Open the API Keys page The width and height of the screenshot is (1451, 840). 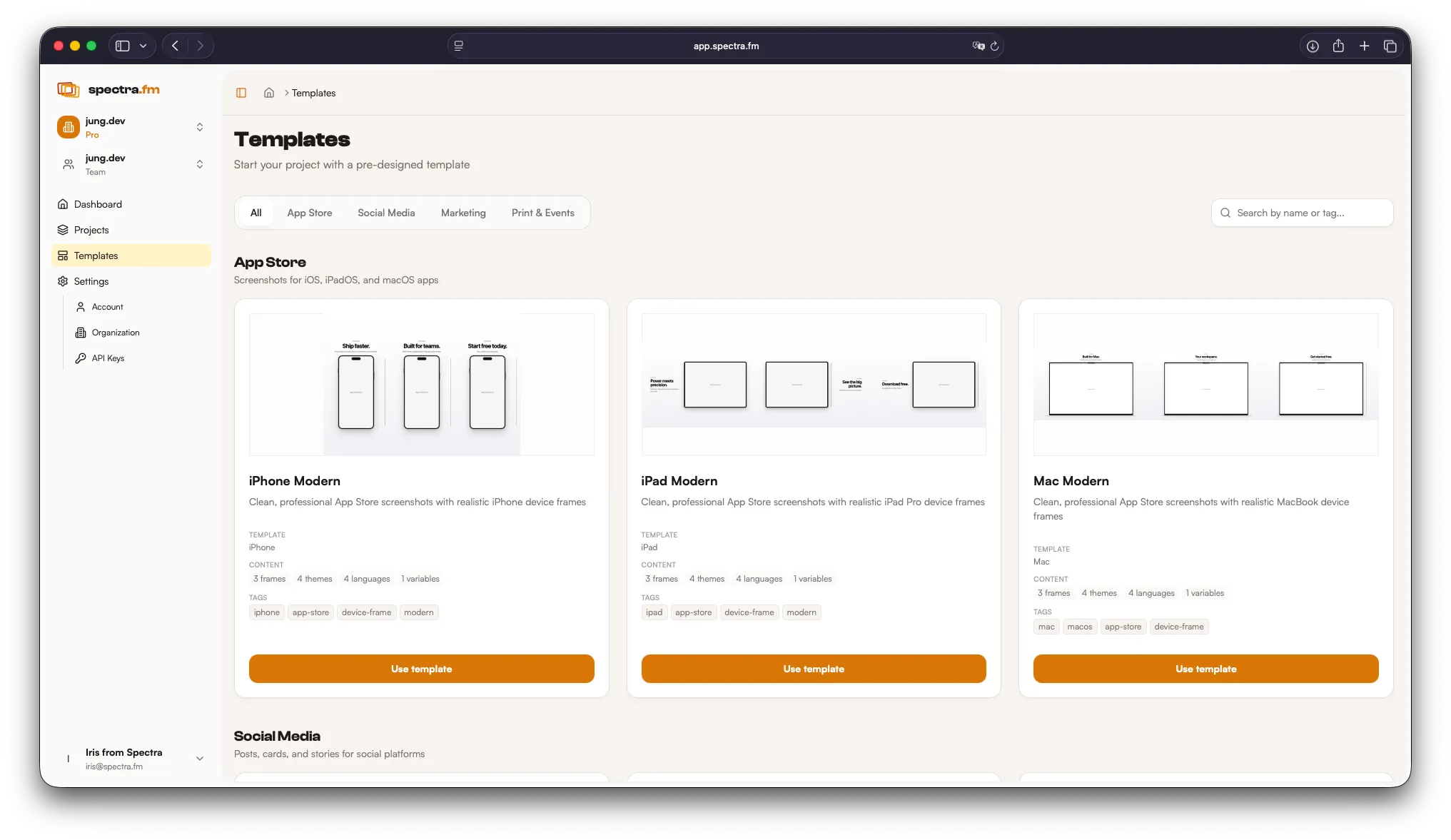[x=107, y=358]
